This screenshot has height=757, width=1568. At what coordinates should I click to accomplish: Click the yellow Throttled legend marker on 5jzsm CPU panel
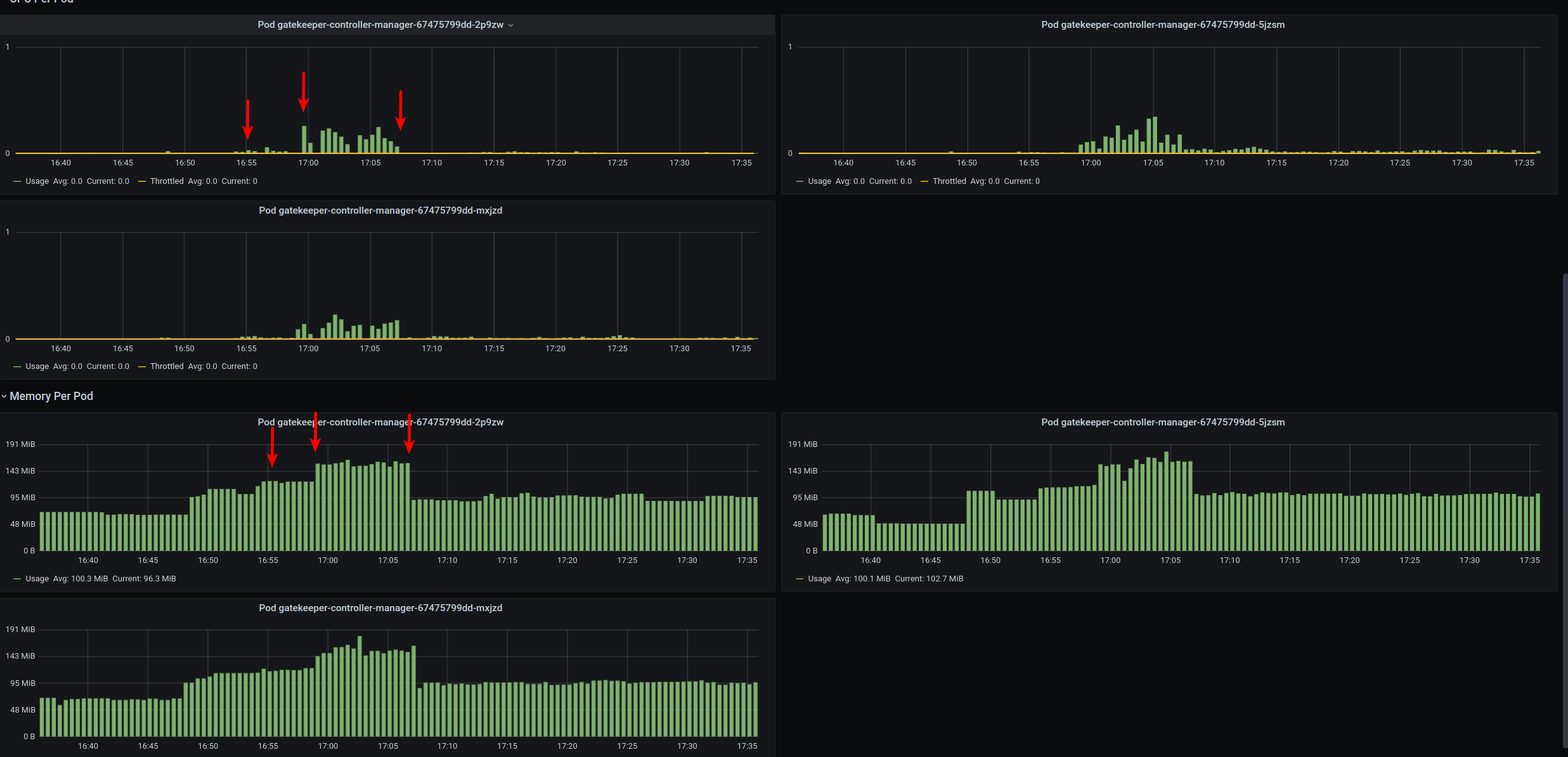pyautogui.click(x=926, y=181)
